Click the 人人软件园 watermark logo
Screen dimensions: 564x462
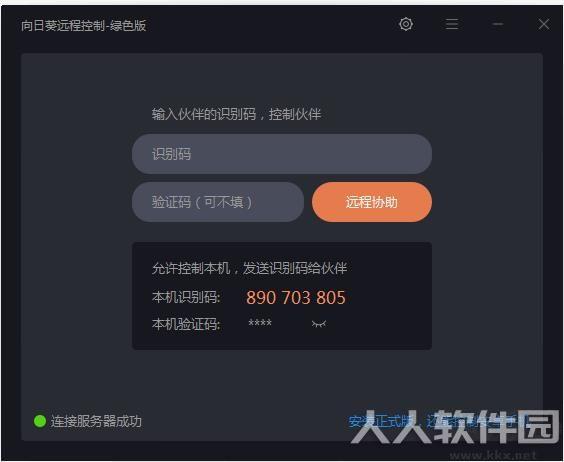click(454, 427)
